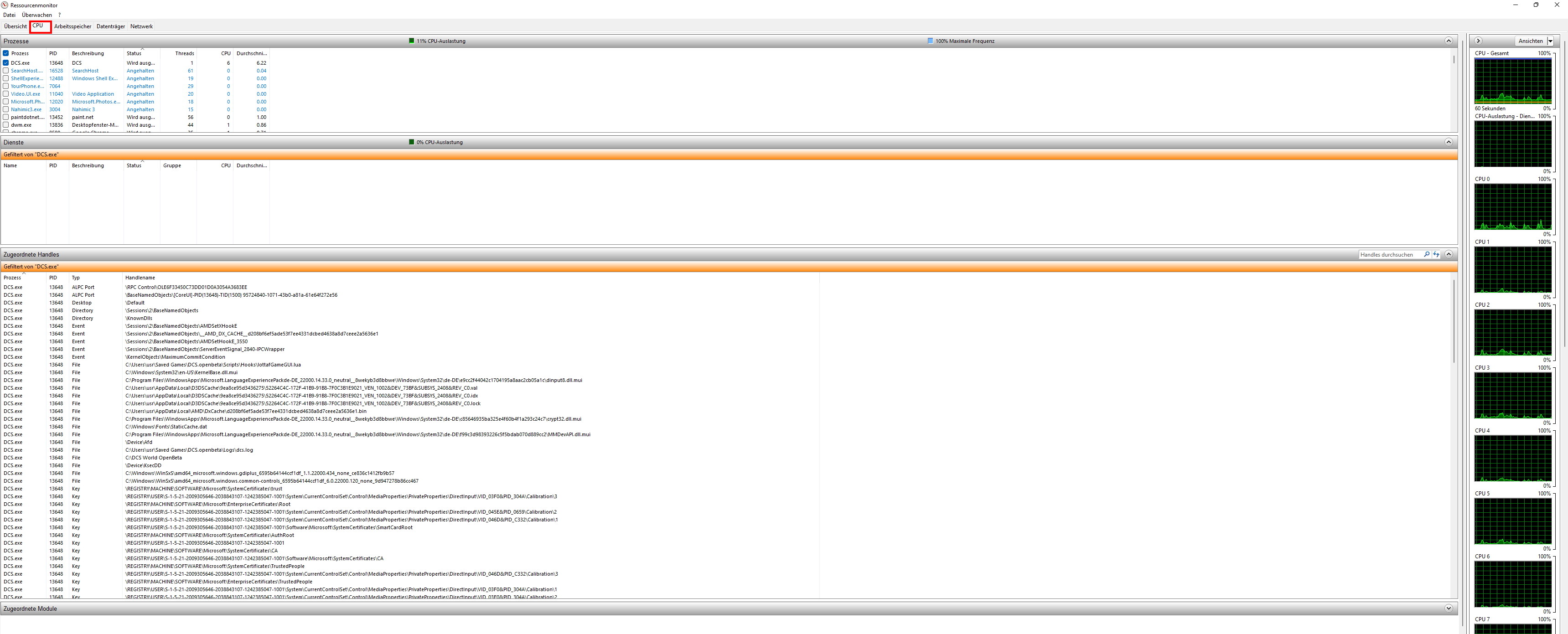Sort handles by Handlename column header
1568x634 pixels.
tap(140, 278)
